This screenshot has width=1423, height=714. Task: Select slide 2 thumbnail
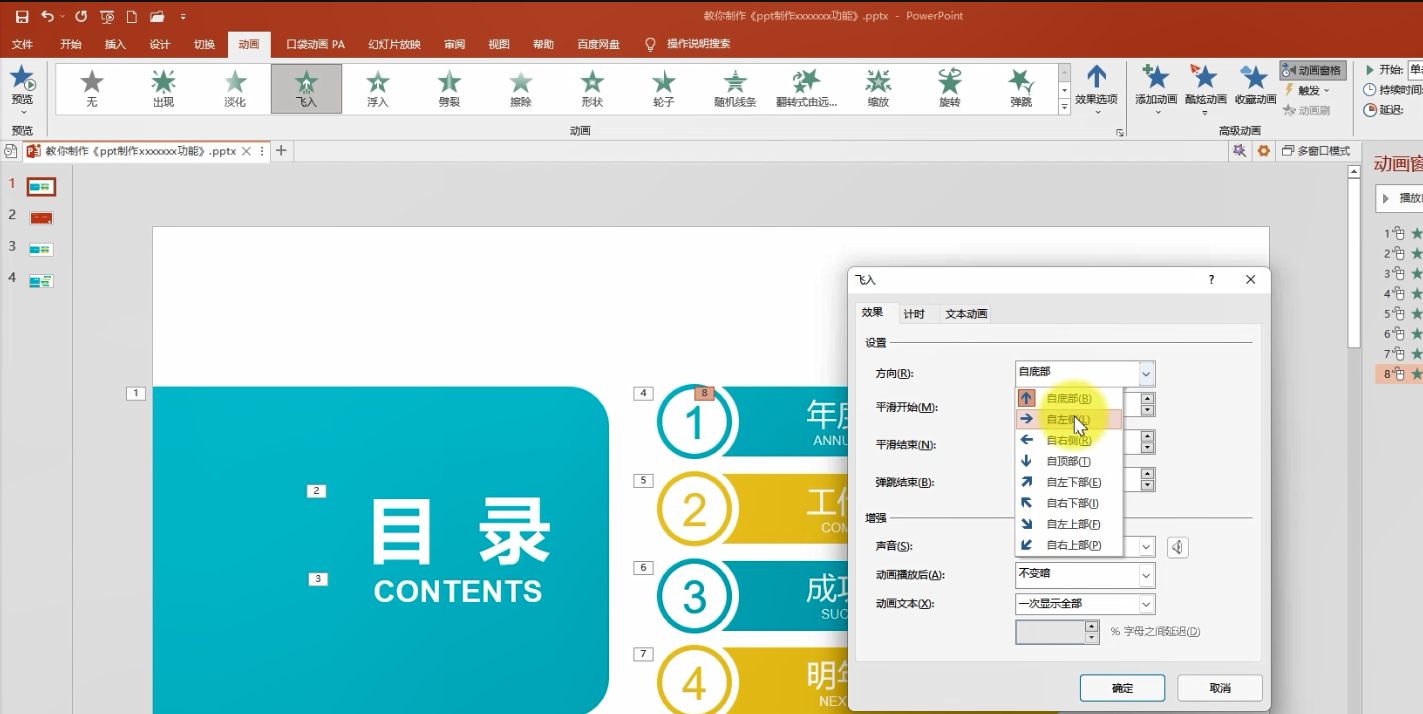[x=41, y=218]
